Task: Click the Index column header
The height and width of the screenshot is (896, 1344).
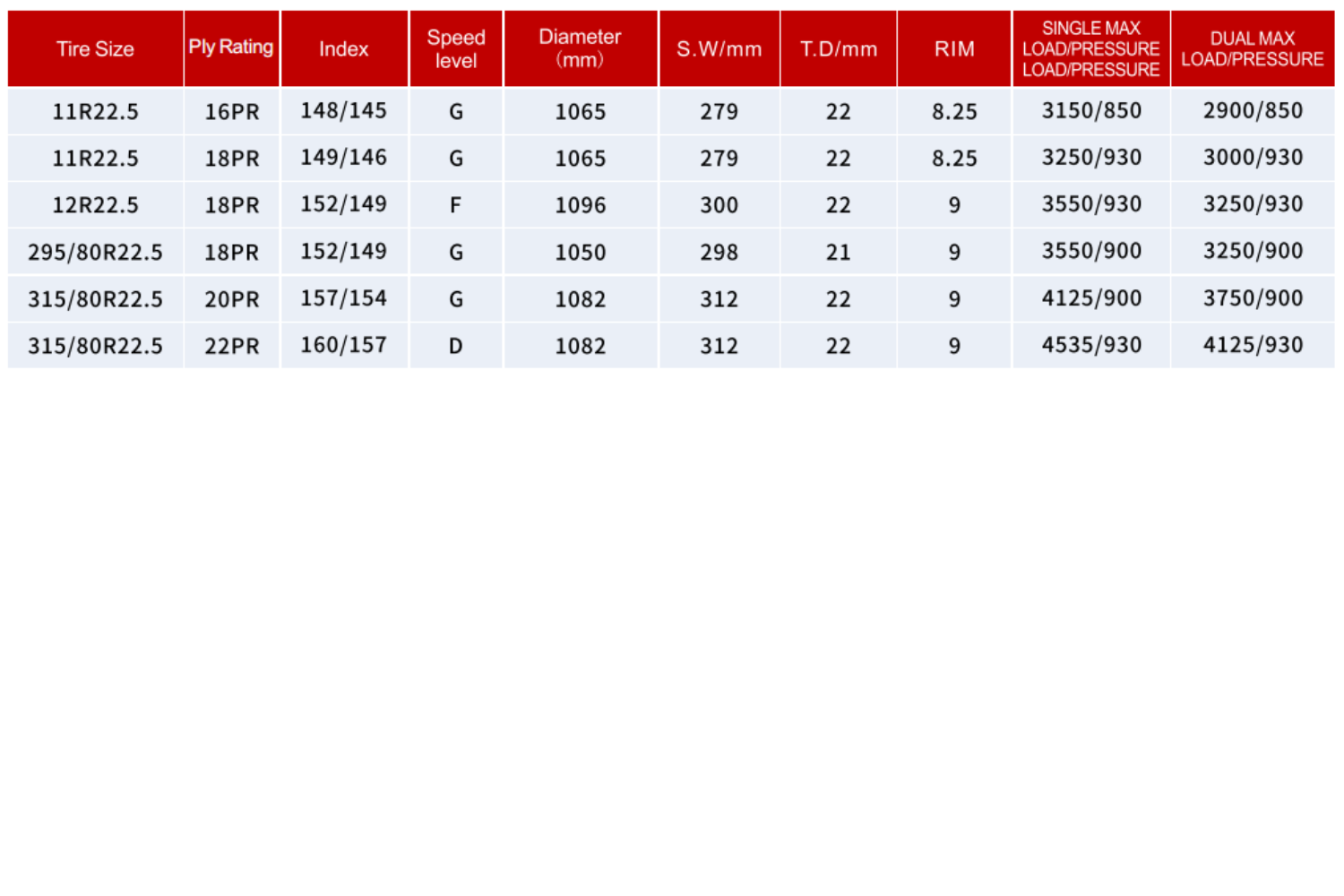Action: [344, 49]
